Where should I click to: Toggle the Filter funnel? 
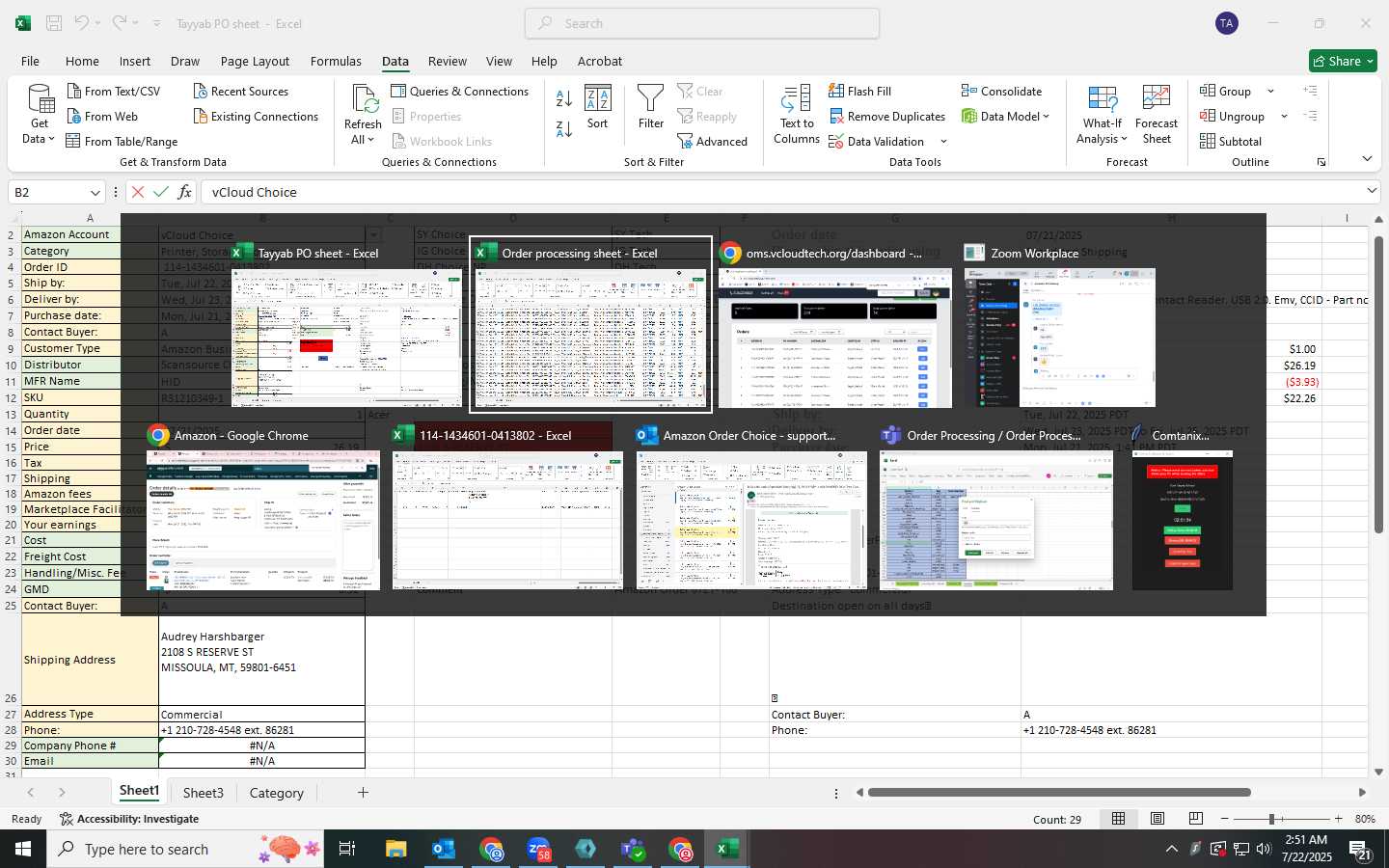(651, 107)
